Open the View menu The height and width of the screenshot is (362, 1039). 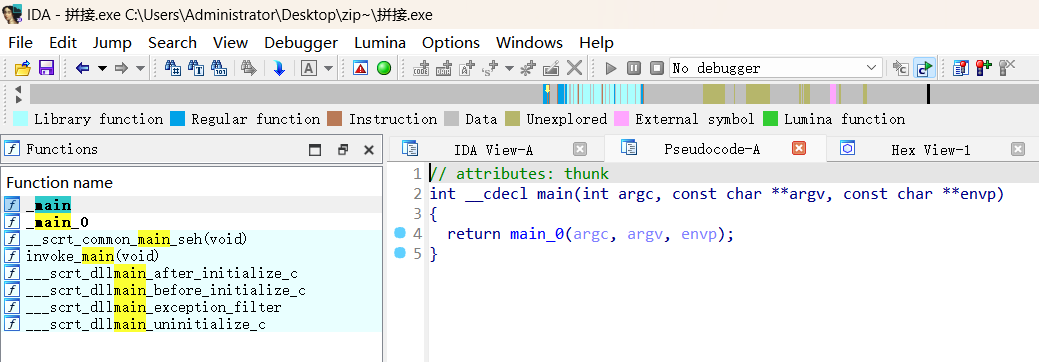(x=230, y=43)
